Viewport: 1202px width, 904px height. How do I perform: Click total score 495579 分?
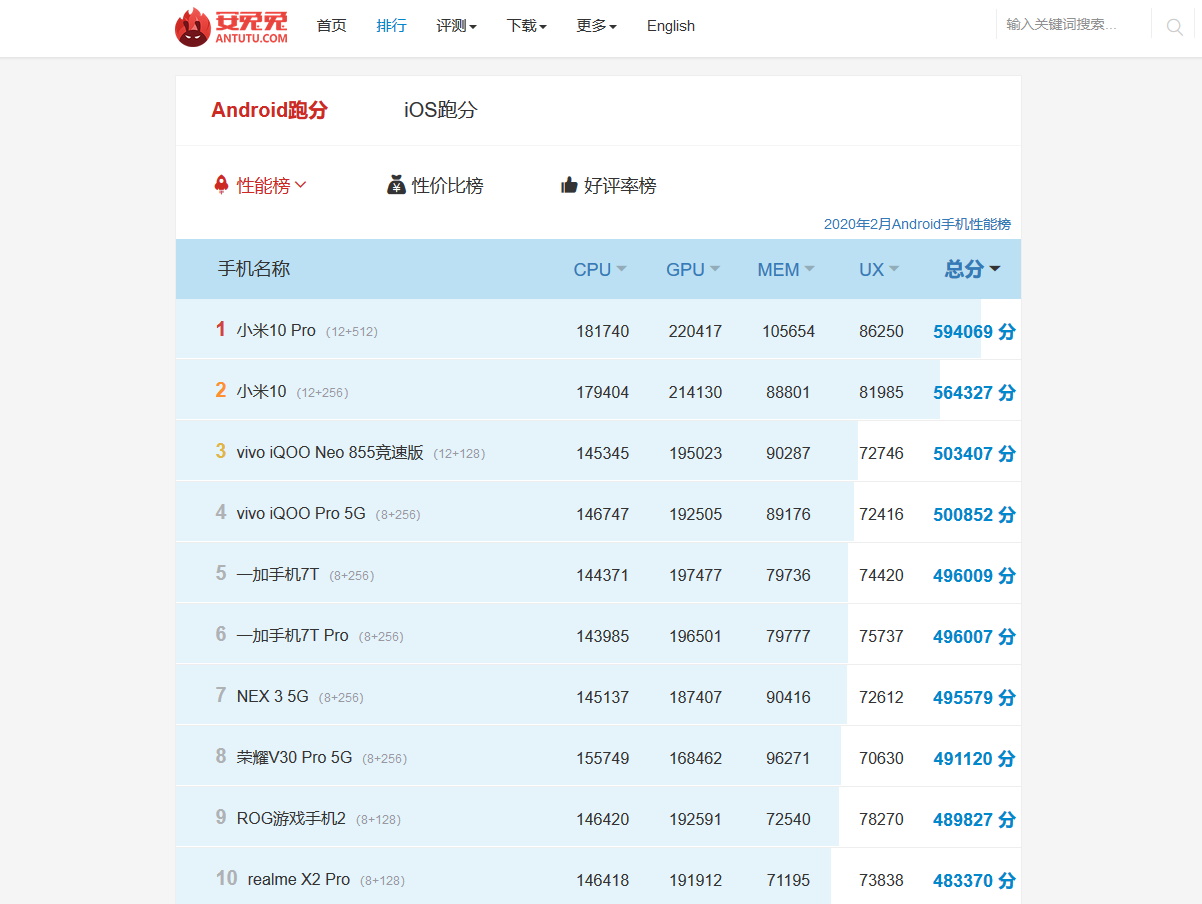pyautogui.click(x=974, y=697)
